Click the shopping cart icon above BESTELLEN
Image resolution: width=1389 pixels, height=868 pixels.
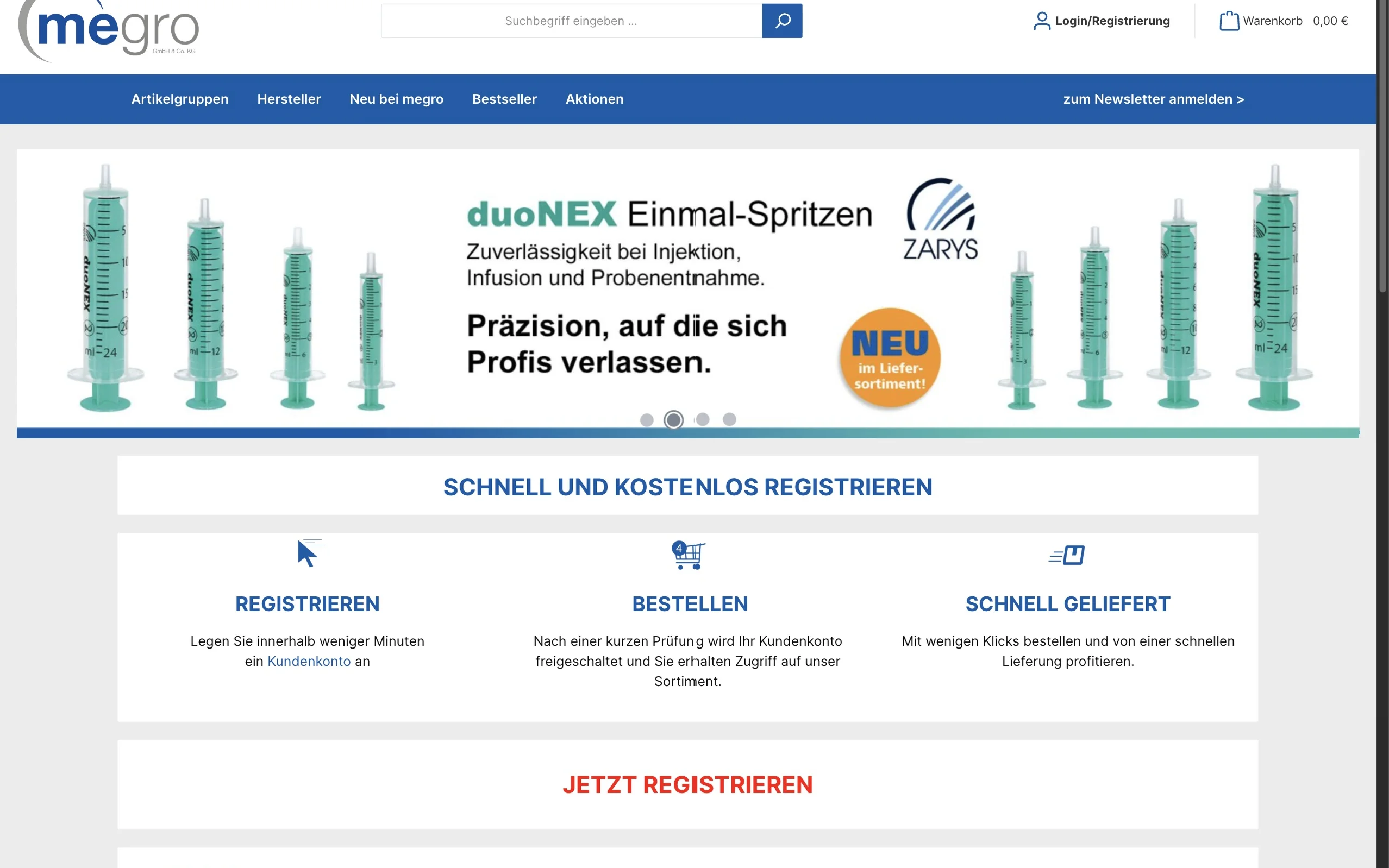pyautogui.click(x=689, y=555)
